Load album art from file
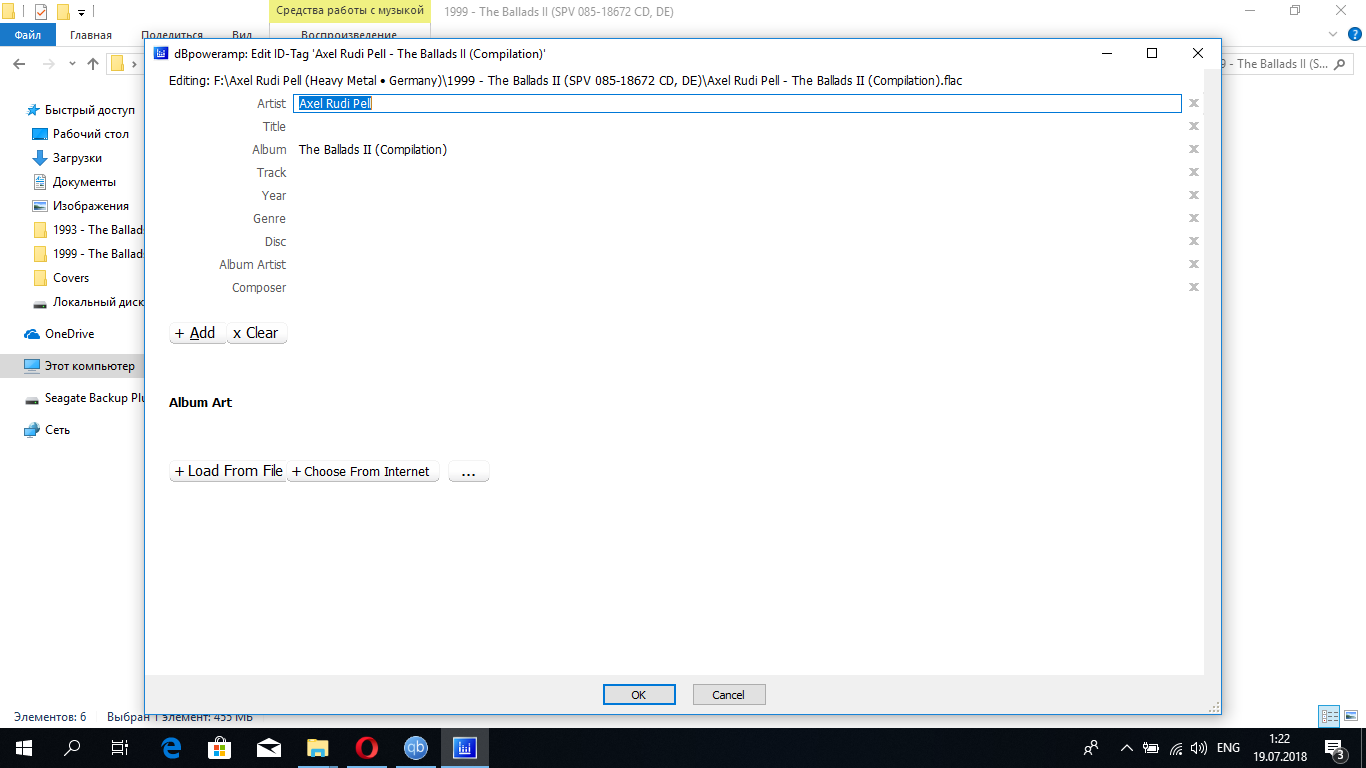This screenshot has width=1366, height=768. (x=228, y=471)
